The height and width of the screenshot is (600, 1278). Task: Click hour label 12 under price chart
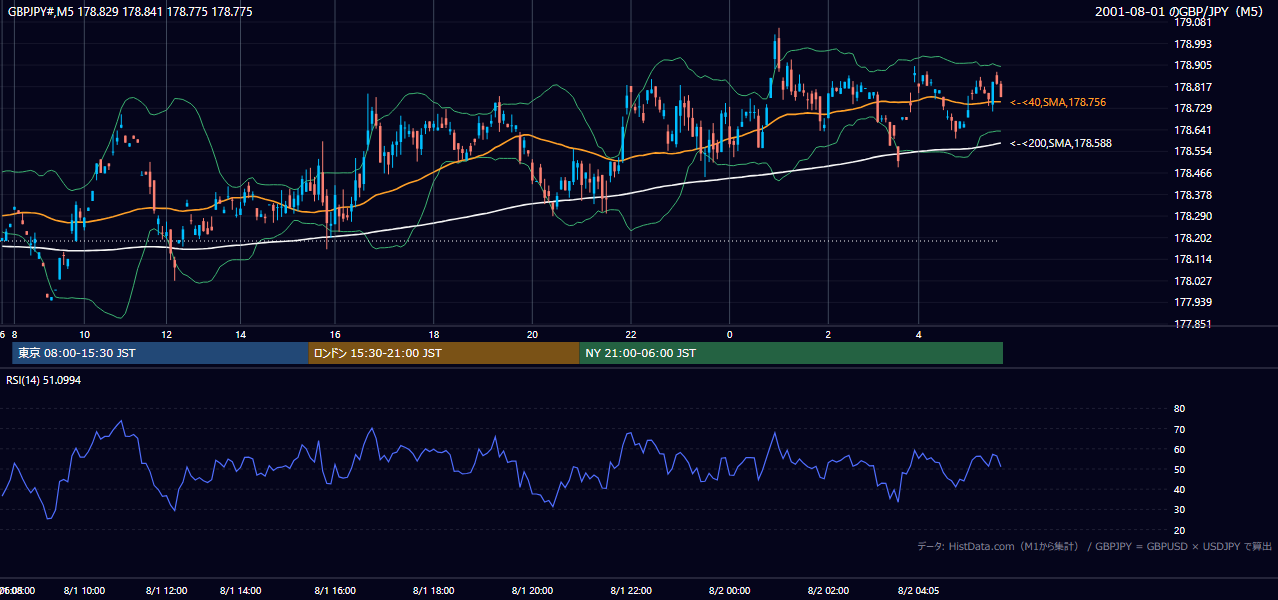(x=167, y=334)
